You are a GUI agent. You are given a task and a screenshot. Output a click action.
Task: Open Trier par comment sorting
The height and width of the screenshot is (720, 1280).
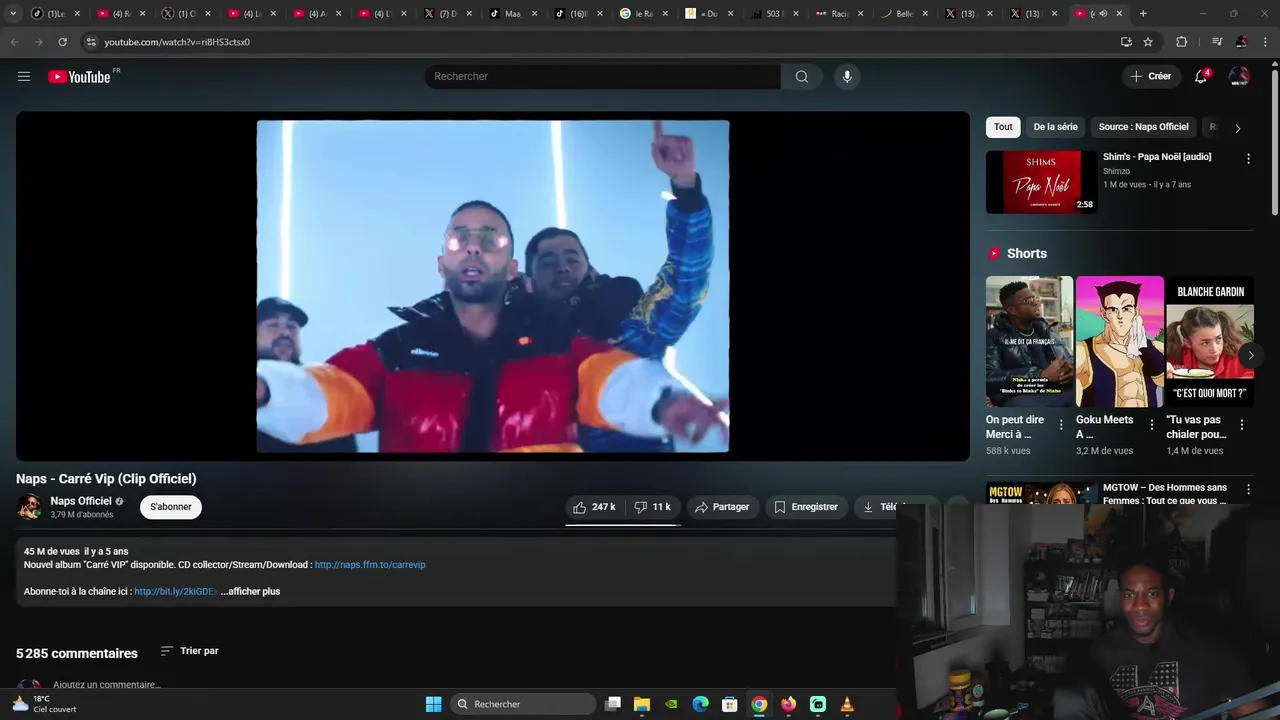pos(189,651)
